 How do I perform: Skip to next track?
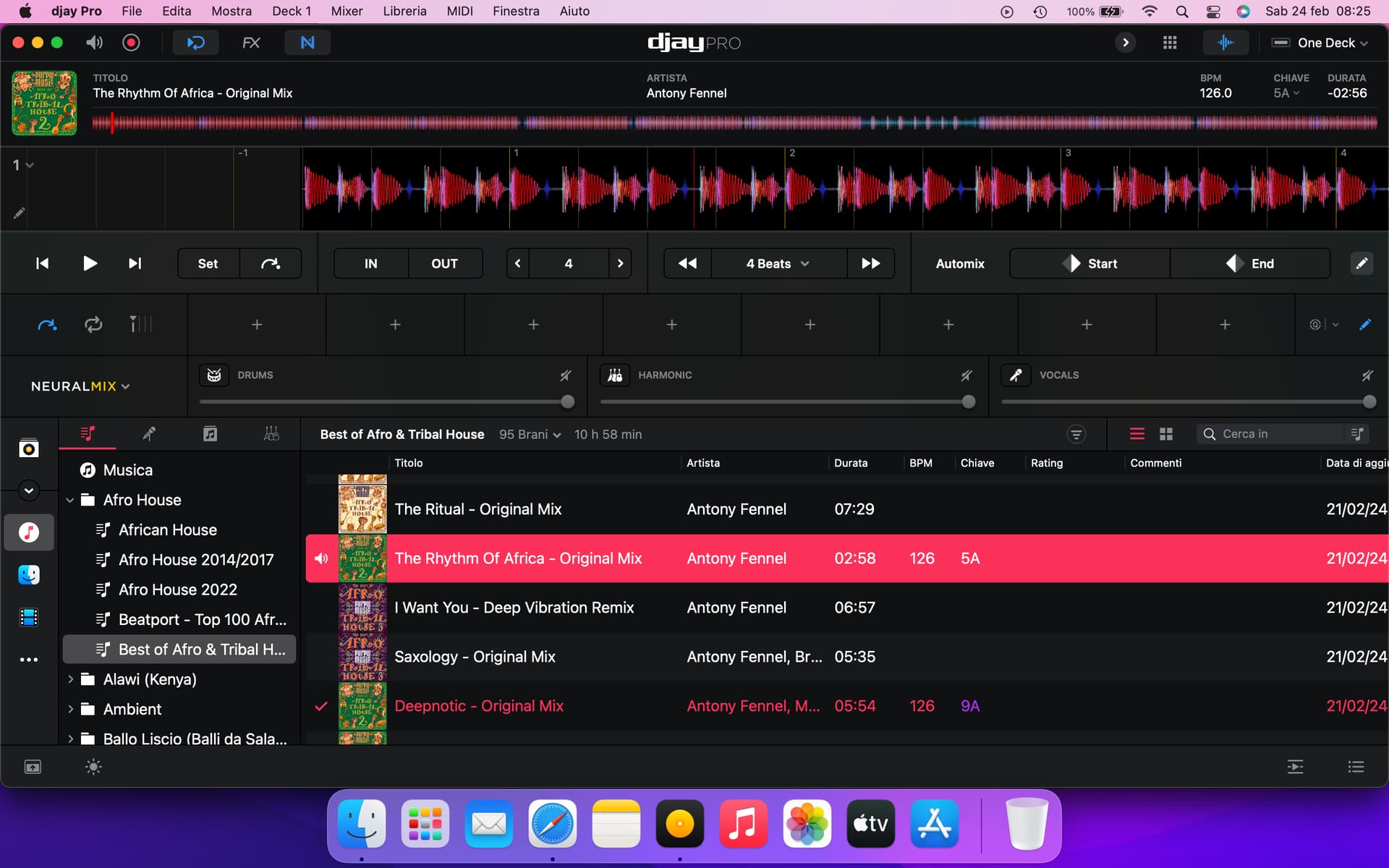point(135,263)
